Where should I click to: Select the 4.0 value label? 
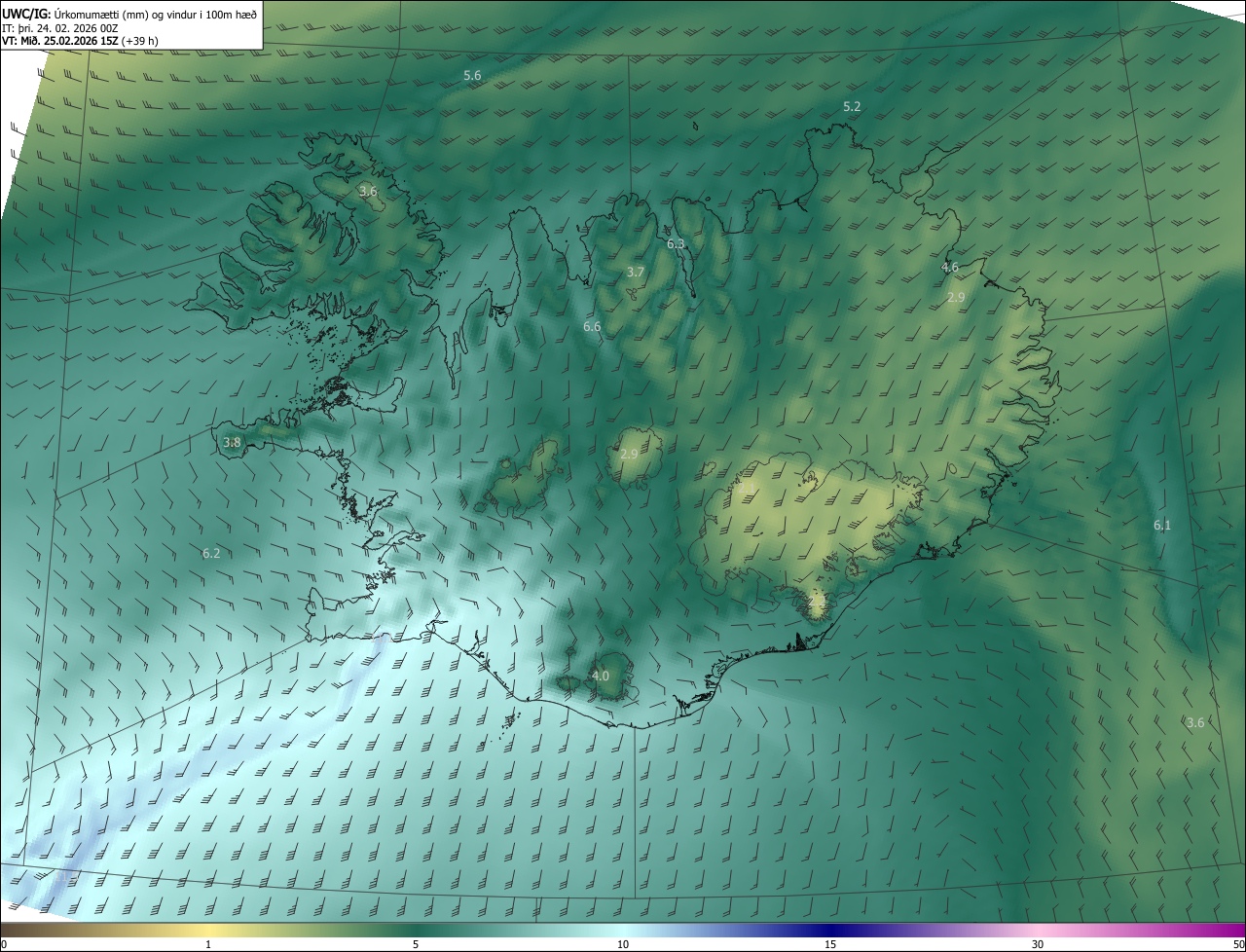tap(601, 676)
